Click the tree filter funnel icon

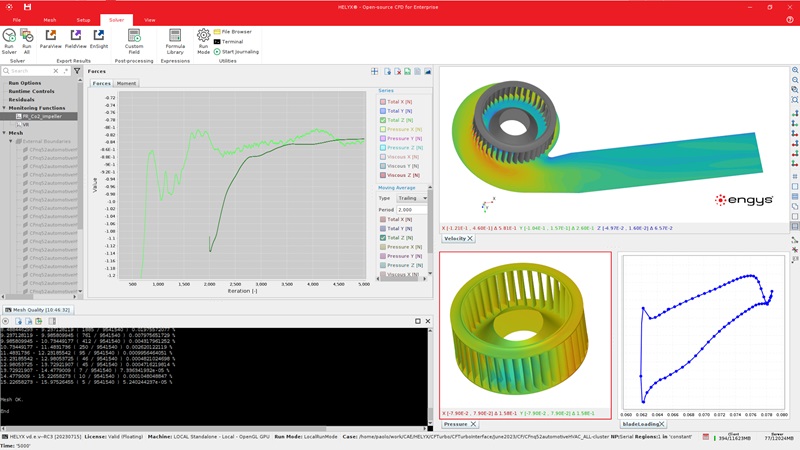[78, 71]
